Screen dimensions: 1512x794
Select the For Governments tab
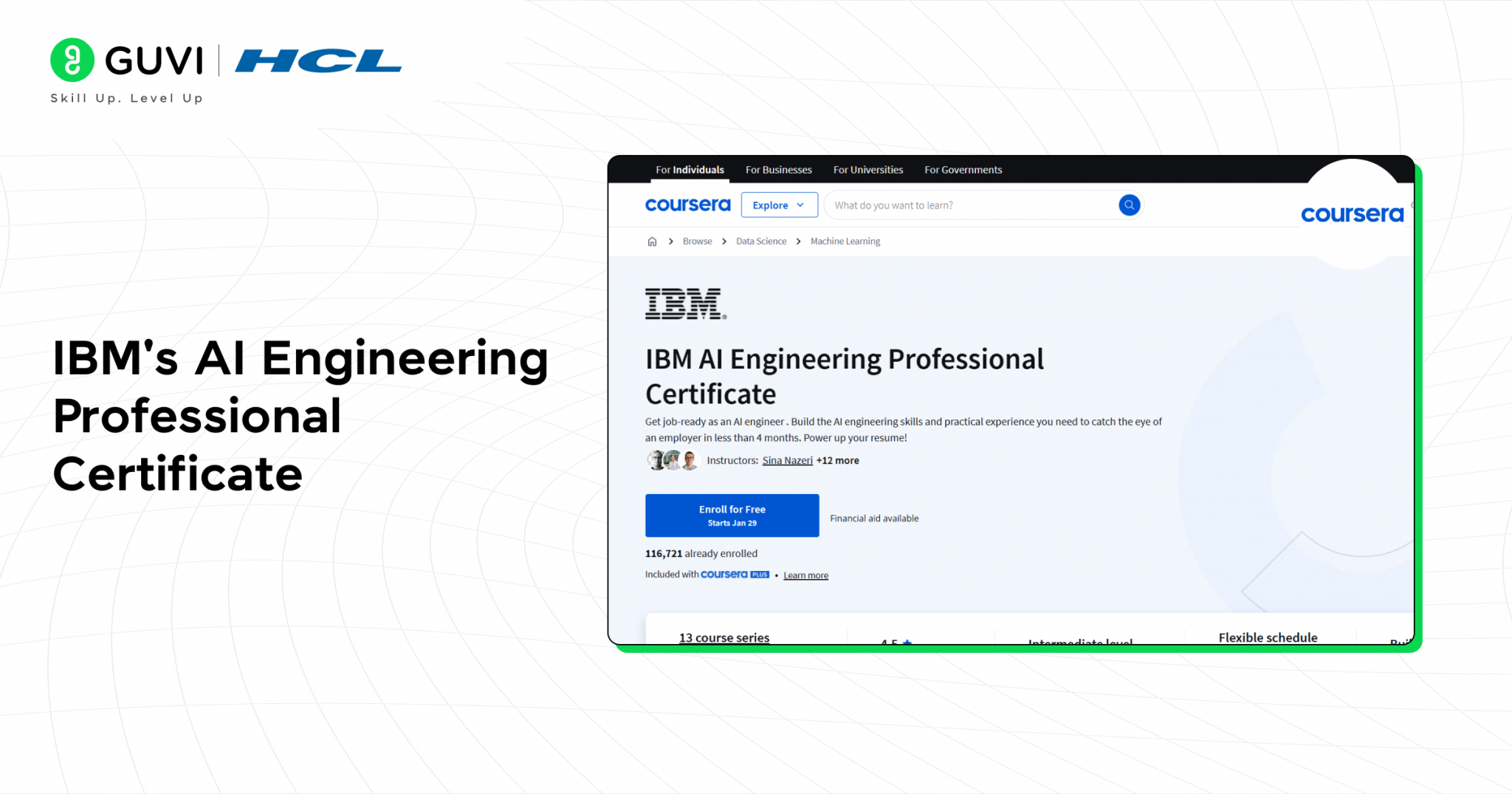point(963,170)
